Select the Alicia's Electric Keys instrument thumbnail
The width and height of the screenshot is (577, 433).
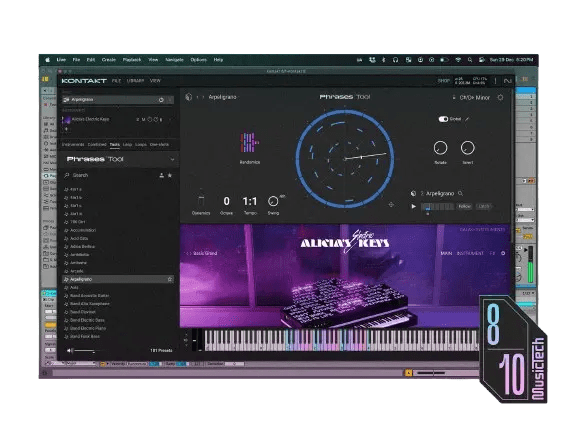[x=66, y=120]
